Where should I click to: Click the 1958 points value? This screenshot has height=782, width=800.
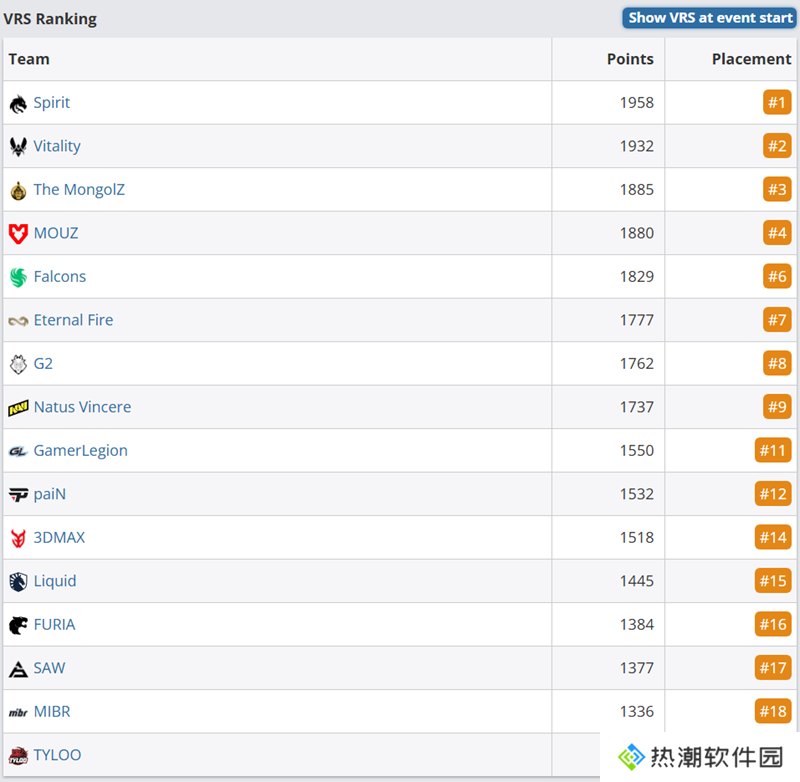coord(637,103)
